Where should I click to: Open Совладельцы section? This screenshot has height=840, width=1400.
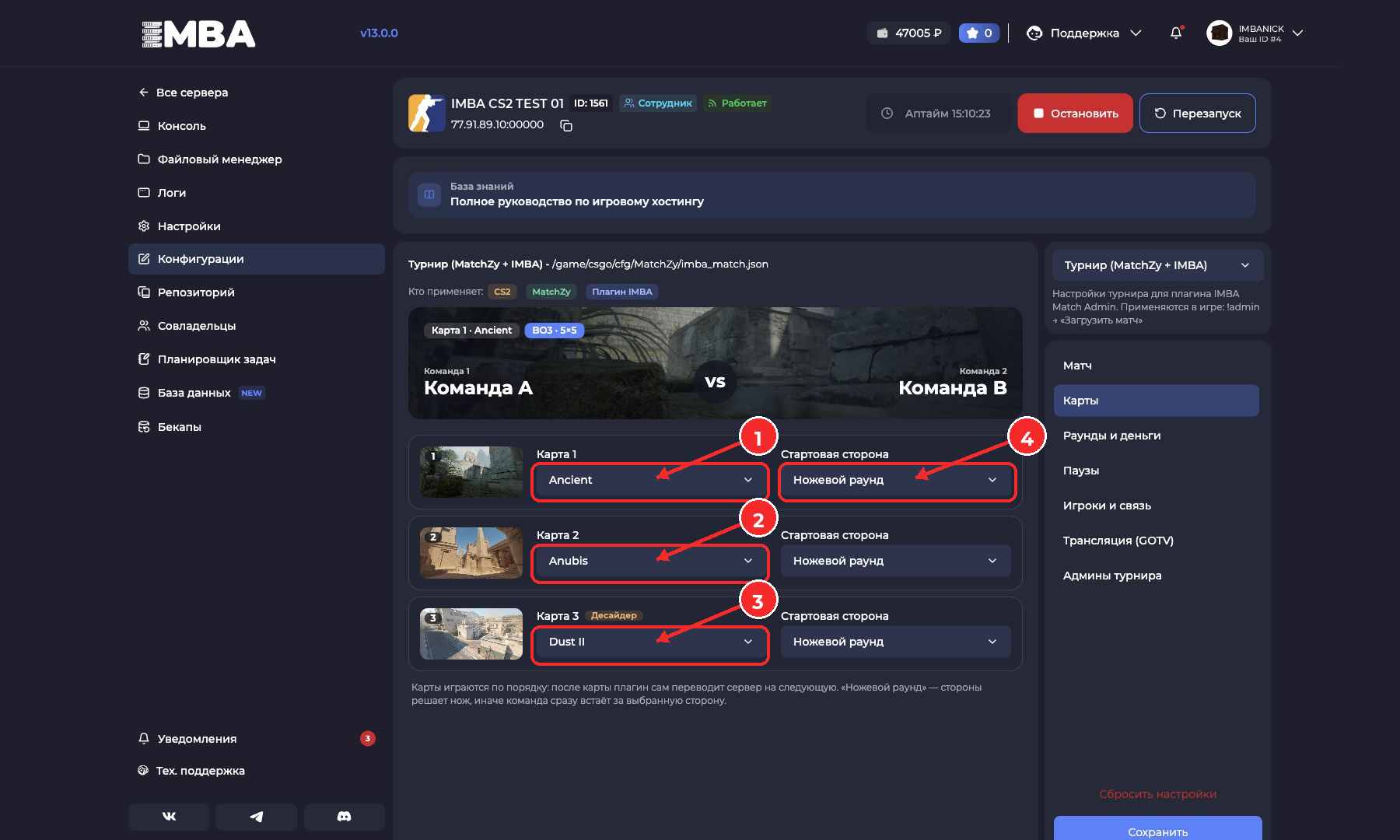coord(257,325)
